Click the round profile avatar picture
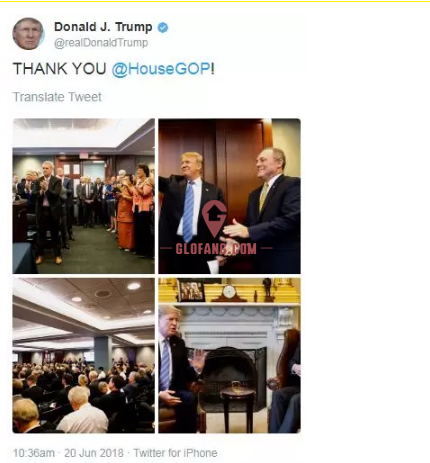 tap(28, 34)
